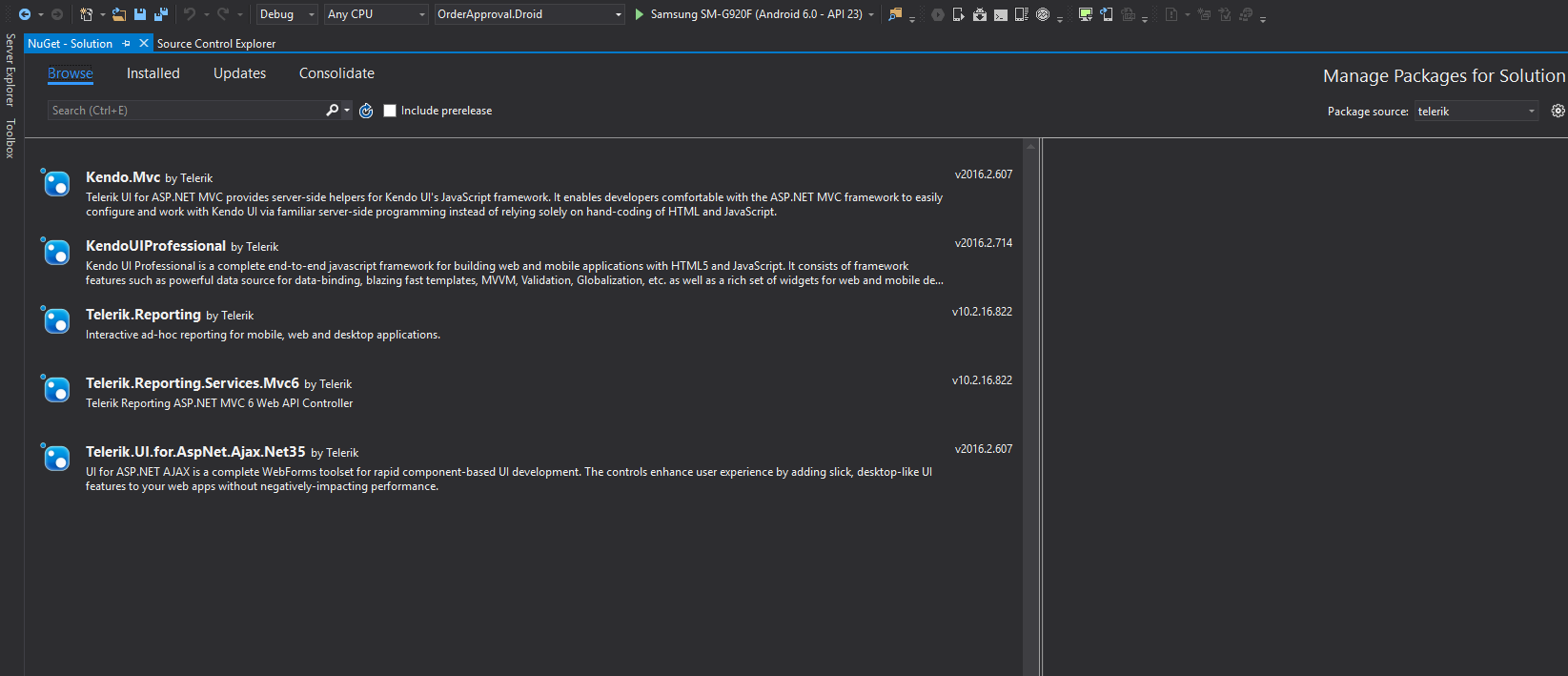This screenshot has width=1568, height=676.
Task: Click the Xamarin Mac Agent monitor icon
Action: [x=1085, y=14]
